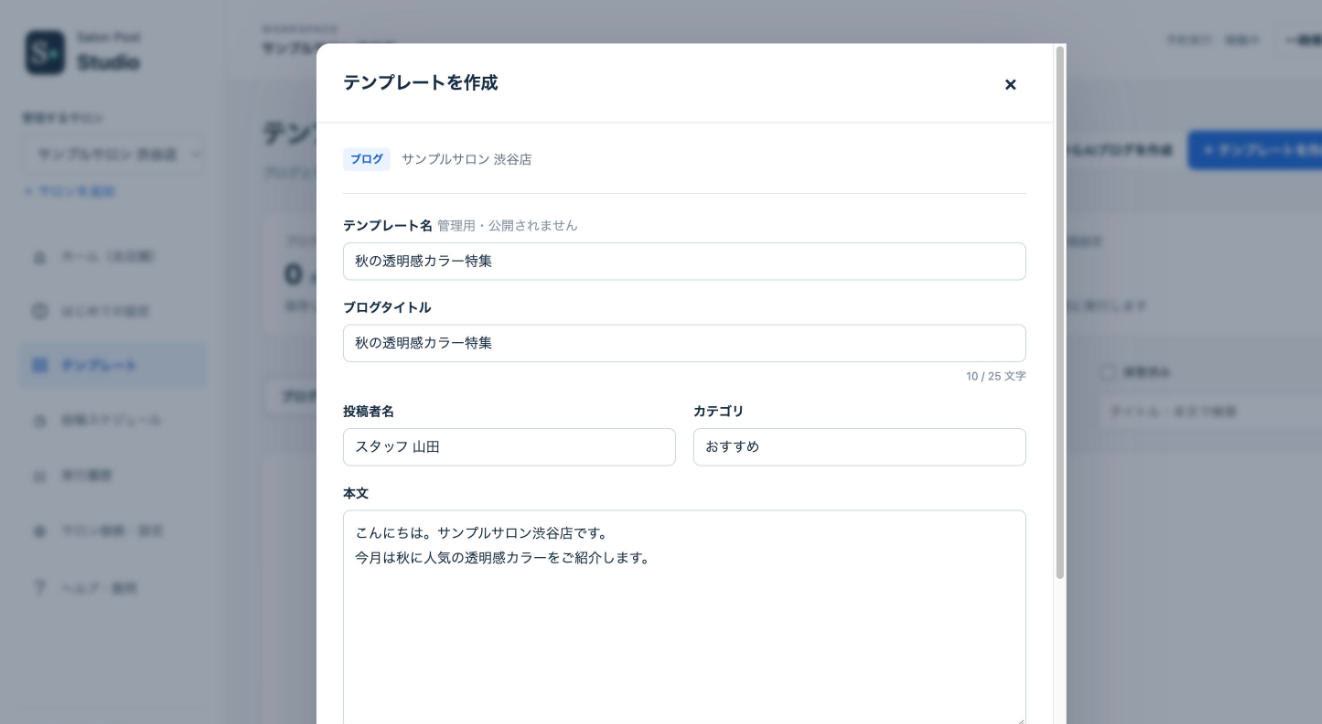This screenshot has height=724, width=1322.
Task: Open the blurred salon selector dropdown in sidebar
Action: pos(115,155)
